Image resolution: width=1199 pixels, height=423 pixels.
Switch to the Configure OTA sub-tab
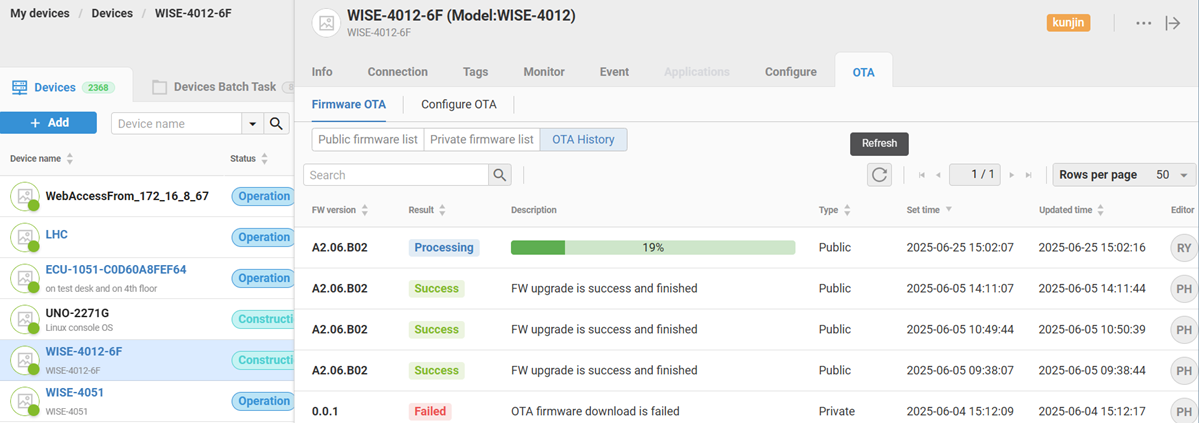pyautogui.click(x=458, y=104)
